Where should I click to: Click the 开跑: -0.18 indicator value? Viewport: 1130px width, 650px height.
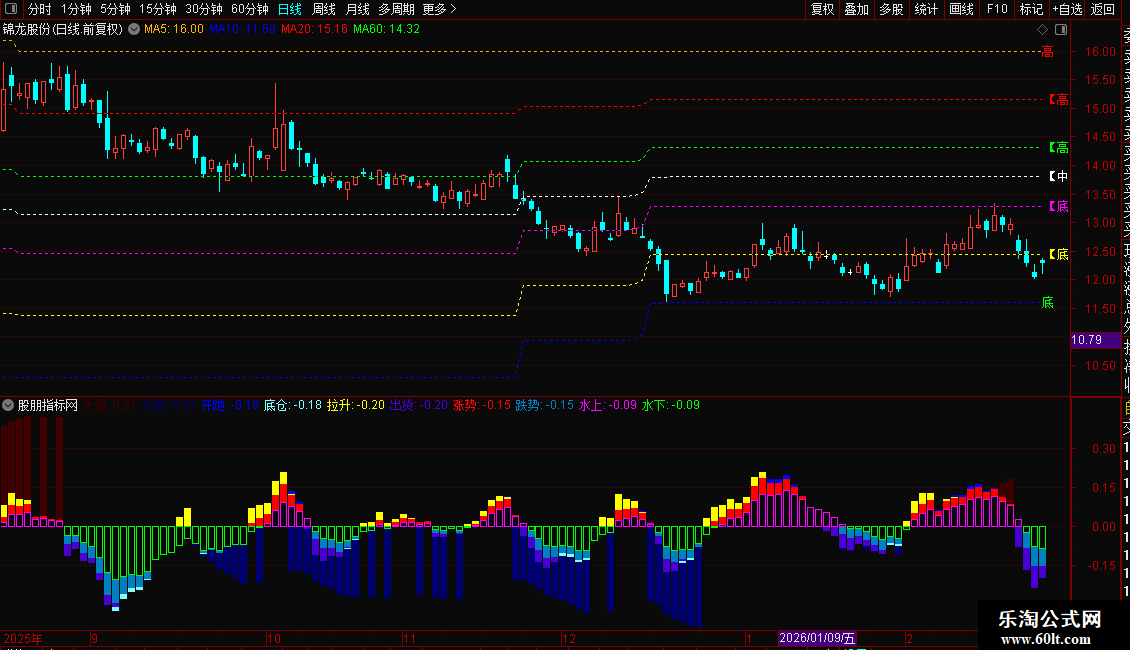[229, 406]
